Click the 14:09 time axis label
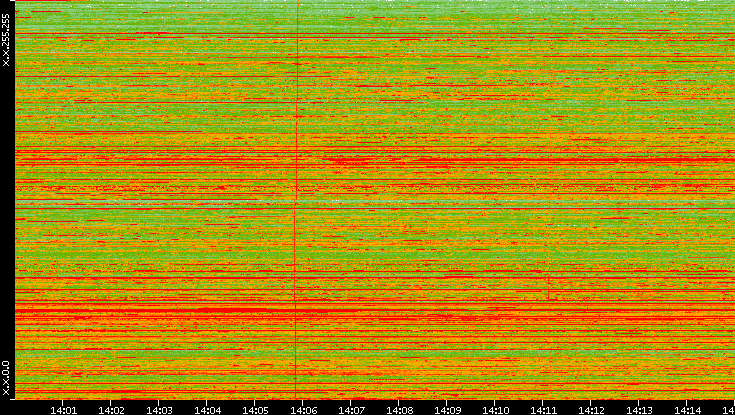 [x=447, y=410]
